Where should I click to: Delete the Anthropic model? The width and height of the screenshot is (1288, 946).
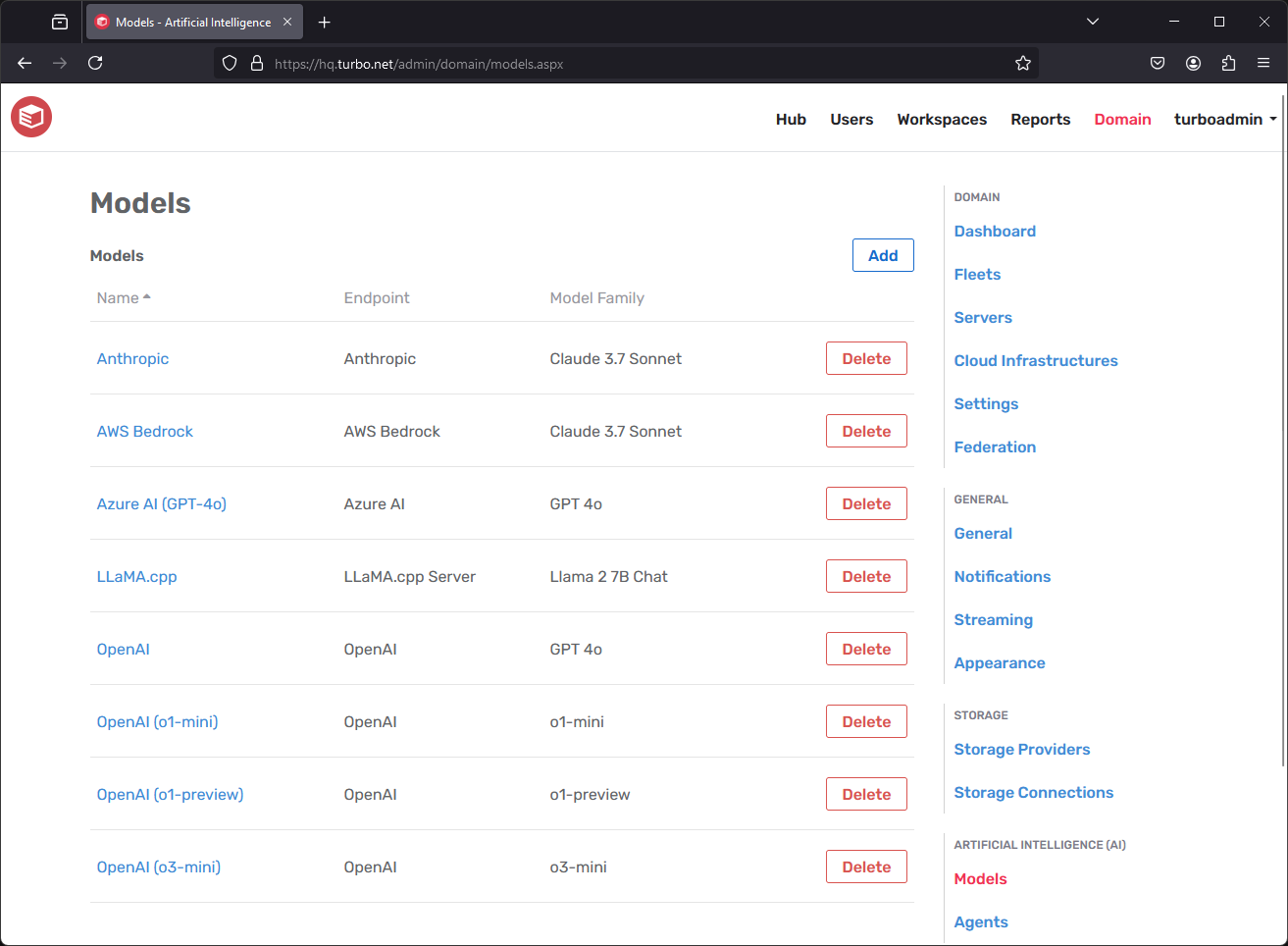point(866,358)
